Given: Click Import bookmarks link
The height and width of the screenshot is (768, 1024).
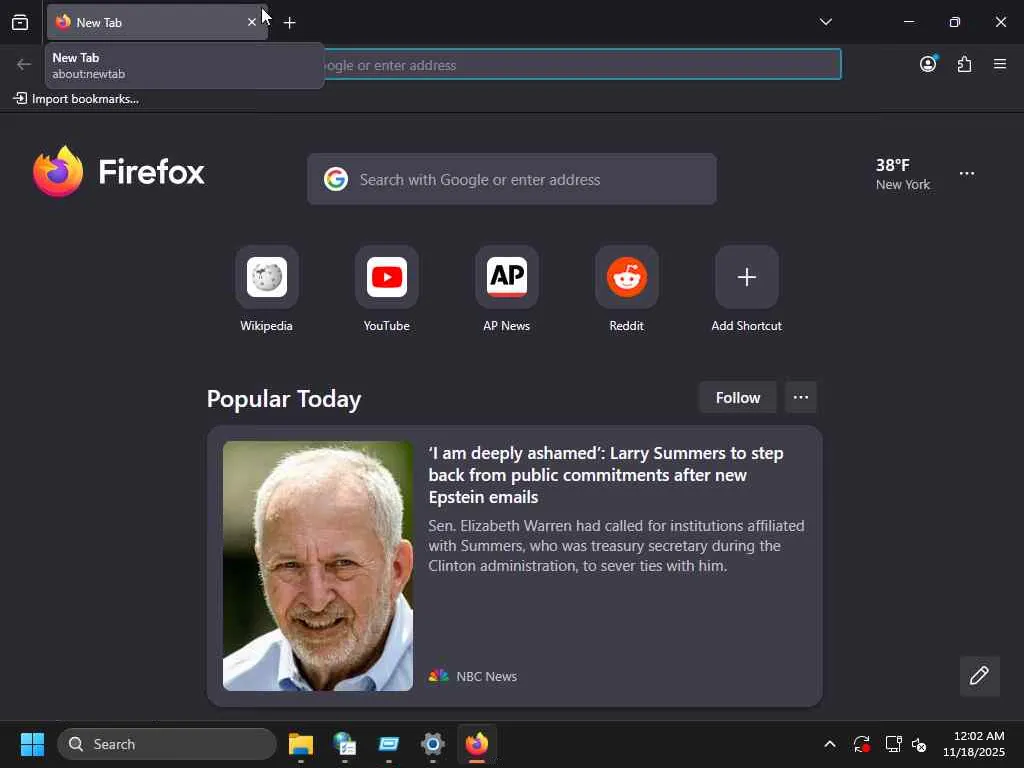Looking at the screenshot, I should pyautogui.click(x=76, y=99).
